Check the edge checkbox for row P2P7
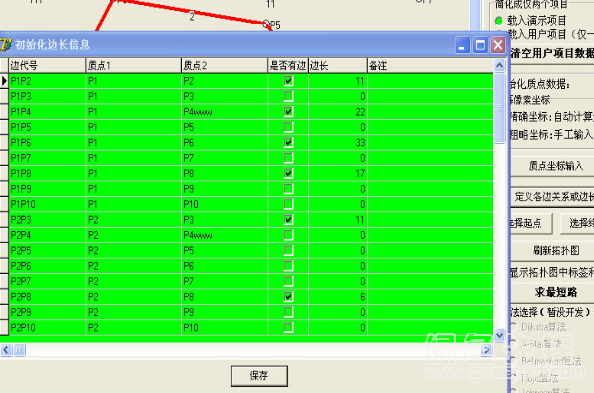The image size is (594, 393). [288, 281]
